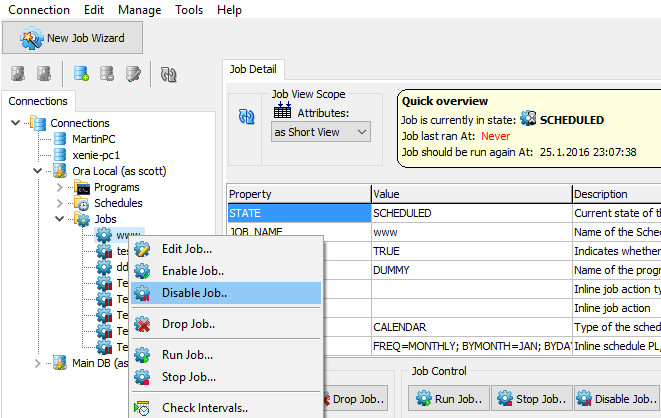This screenshot has width=661, height=418.
Task: Switch to the Job Detail tab
Action: pos(253,69)
